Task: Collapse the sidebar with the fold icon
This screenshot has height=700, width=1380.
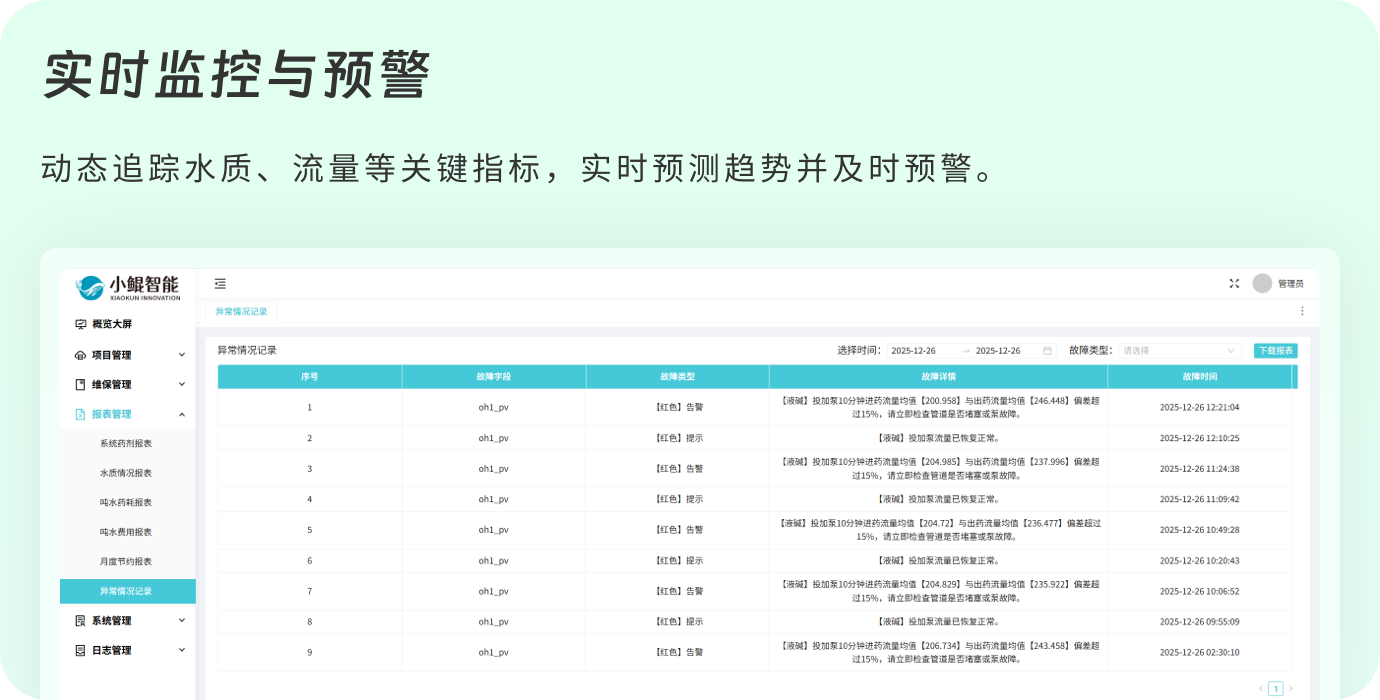Action: point(220,284)
